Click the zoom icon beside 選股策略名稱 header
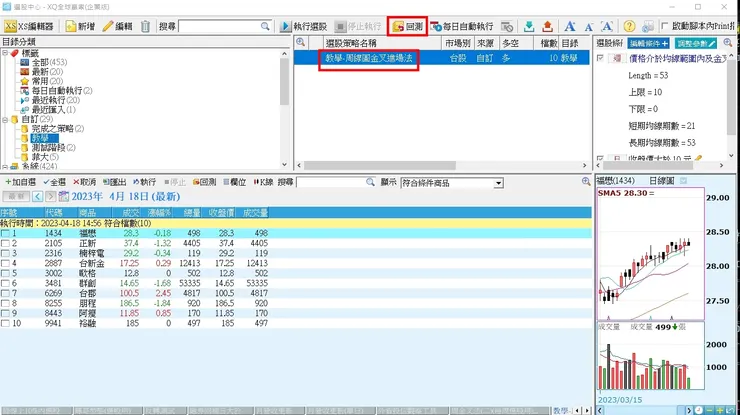This screenshot has height=415, width=740. (x=300, y=42)
